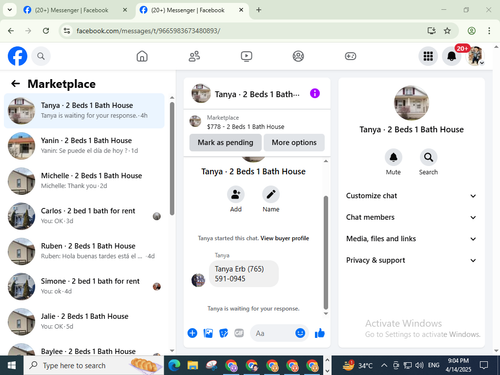
Task: Open Simone - 2 bed 1 bath for rent chat
Action: pyautogui.click(x=84, y=286)
